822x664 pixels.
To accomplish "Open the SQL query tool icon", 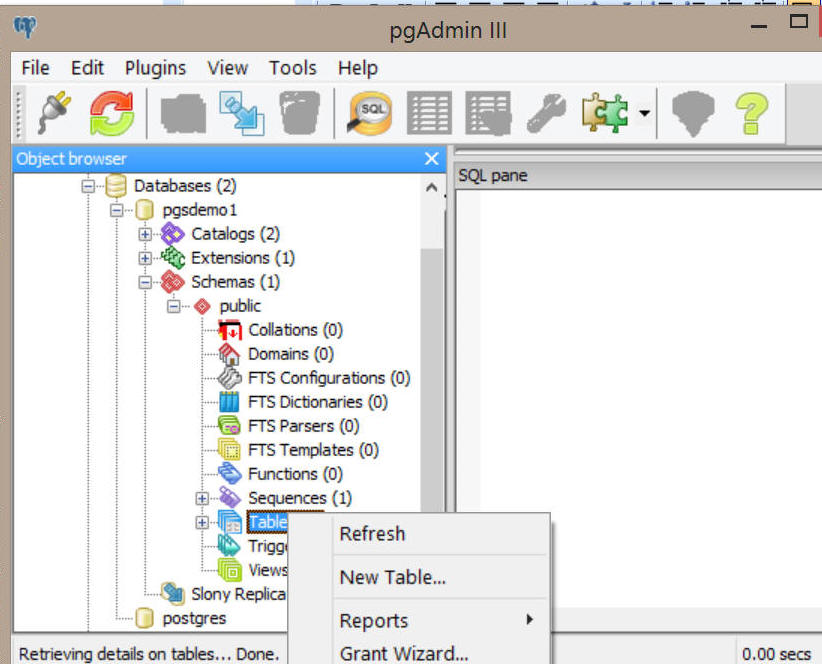I will tap(370, 113).
